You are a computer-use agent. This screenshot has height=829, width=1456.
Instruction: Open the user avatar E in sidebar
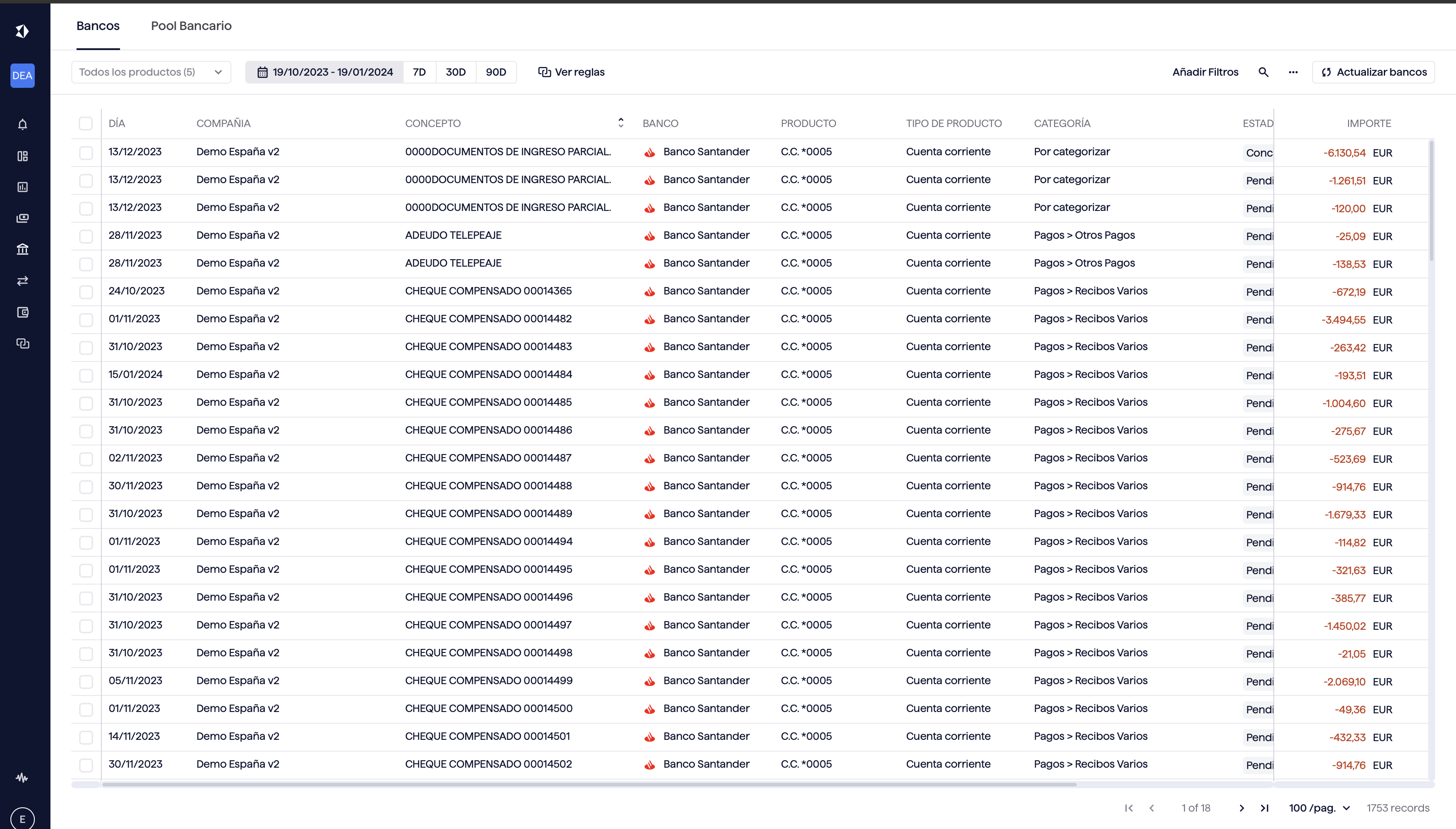tap(22, 819)
